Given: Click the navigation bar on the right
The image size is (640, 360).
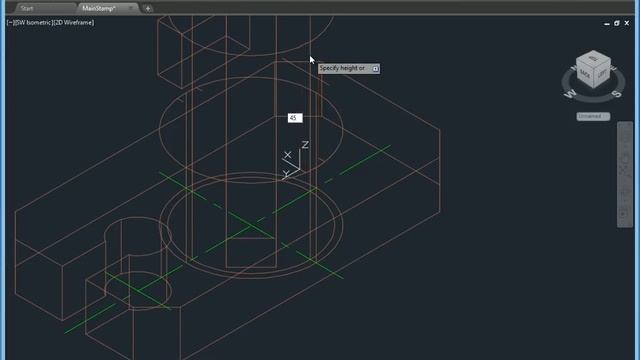Looking at the screenshot, I should 624,174.
